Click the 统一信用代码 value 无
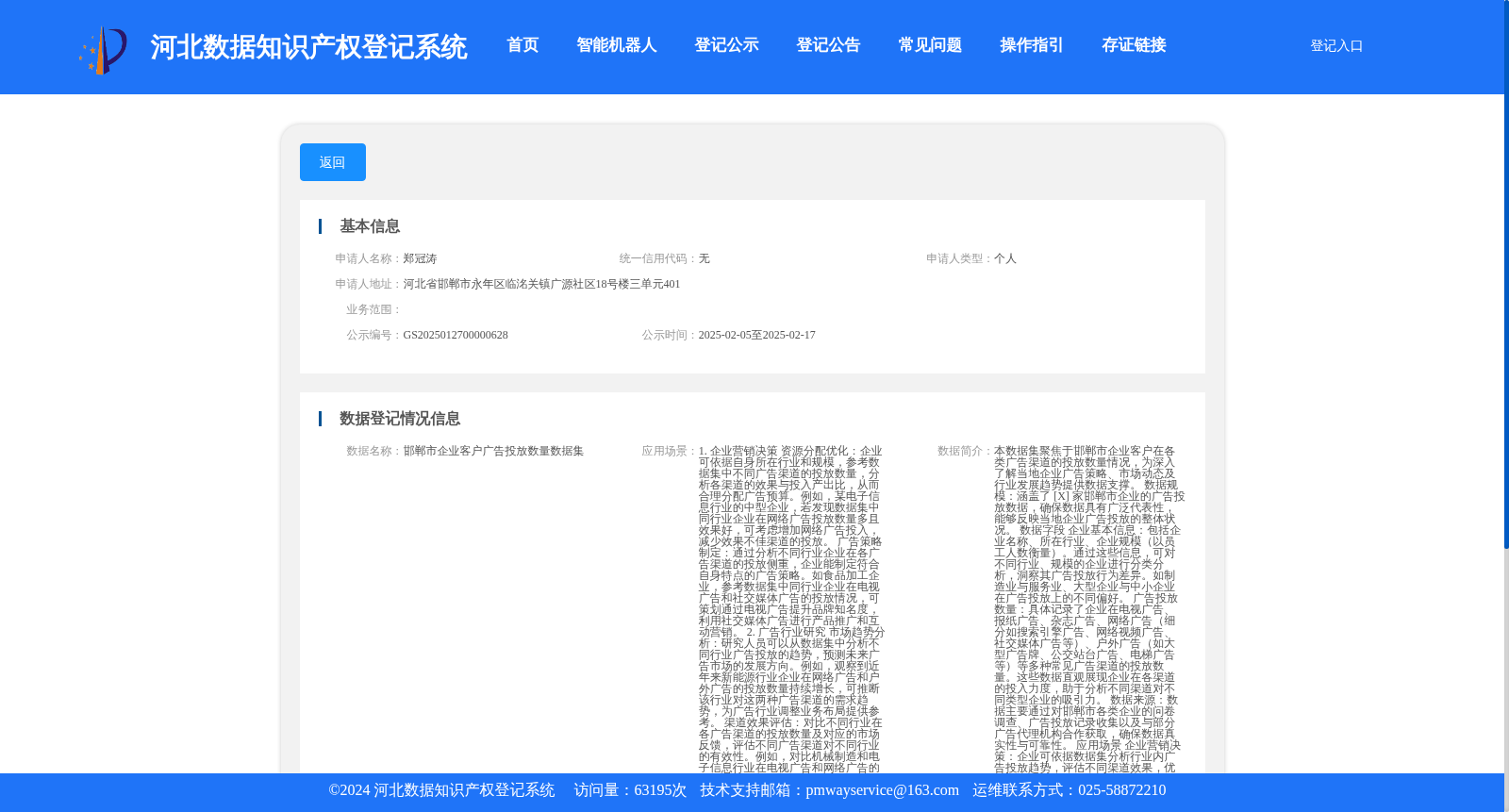Image resolution: width=1509 pixels, height=812 pixels. click(x=704, y=258)
